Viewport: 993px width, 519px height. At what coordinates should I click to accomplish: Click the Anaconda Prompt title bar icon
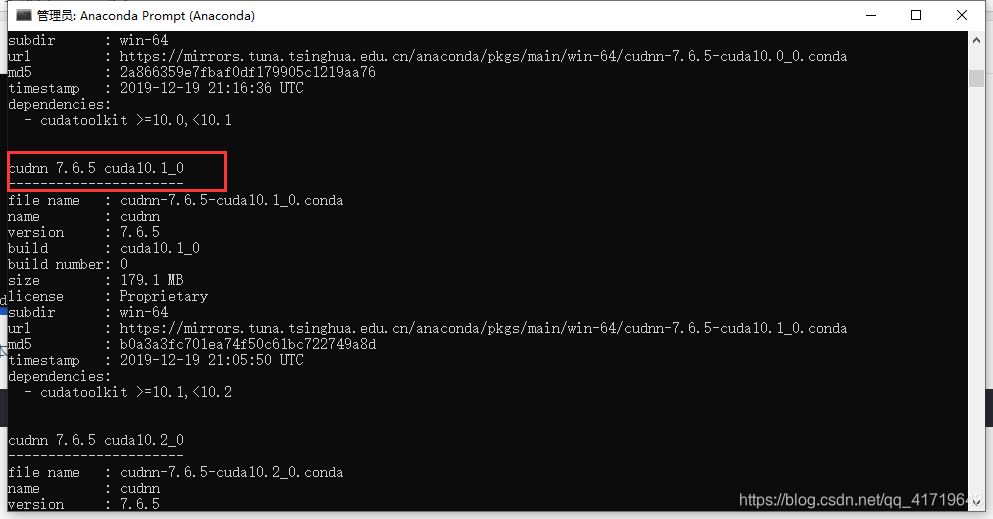(23, 15)
